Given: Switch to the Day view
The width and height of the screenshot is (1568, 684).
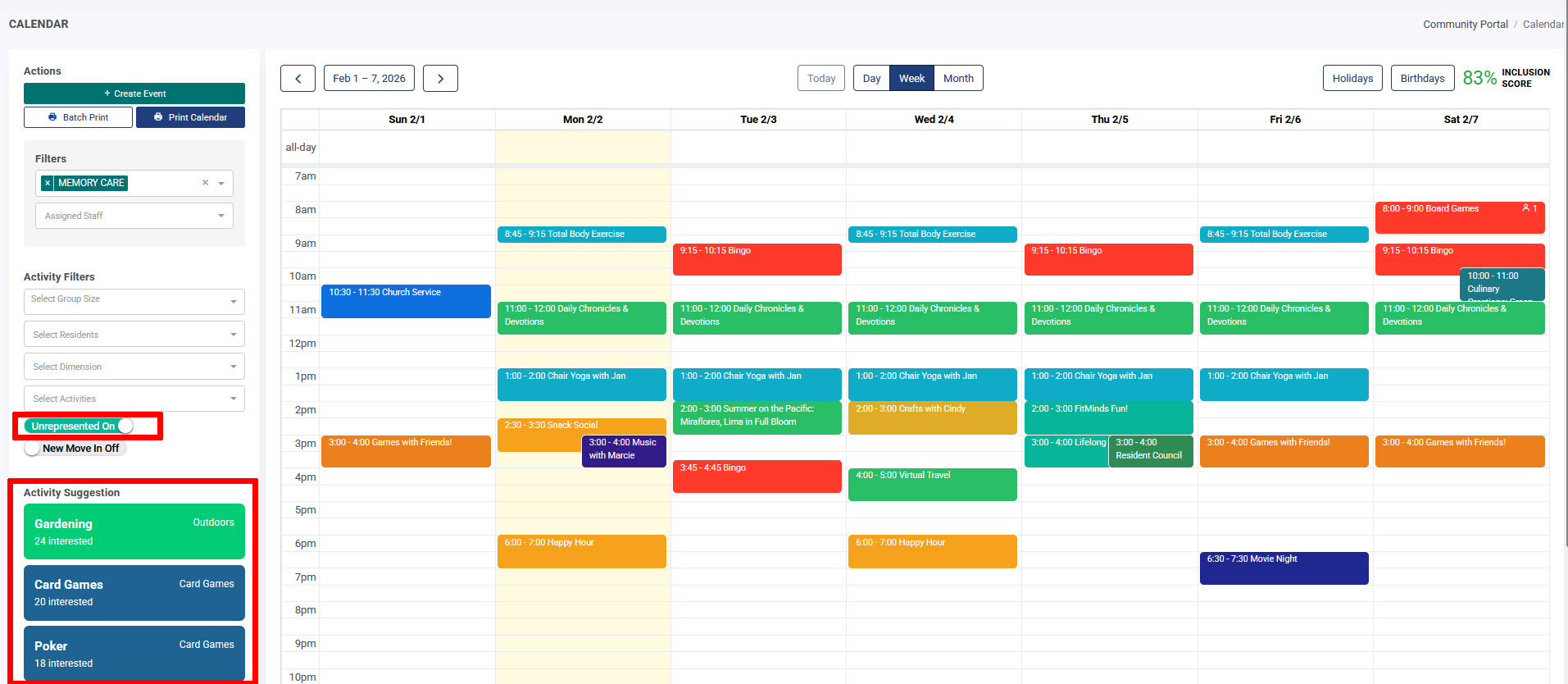Looking at the screenshot, I should (x=871, y=79).
